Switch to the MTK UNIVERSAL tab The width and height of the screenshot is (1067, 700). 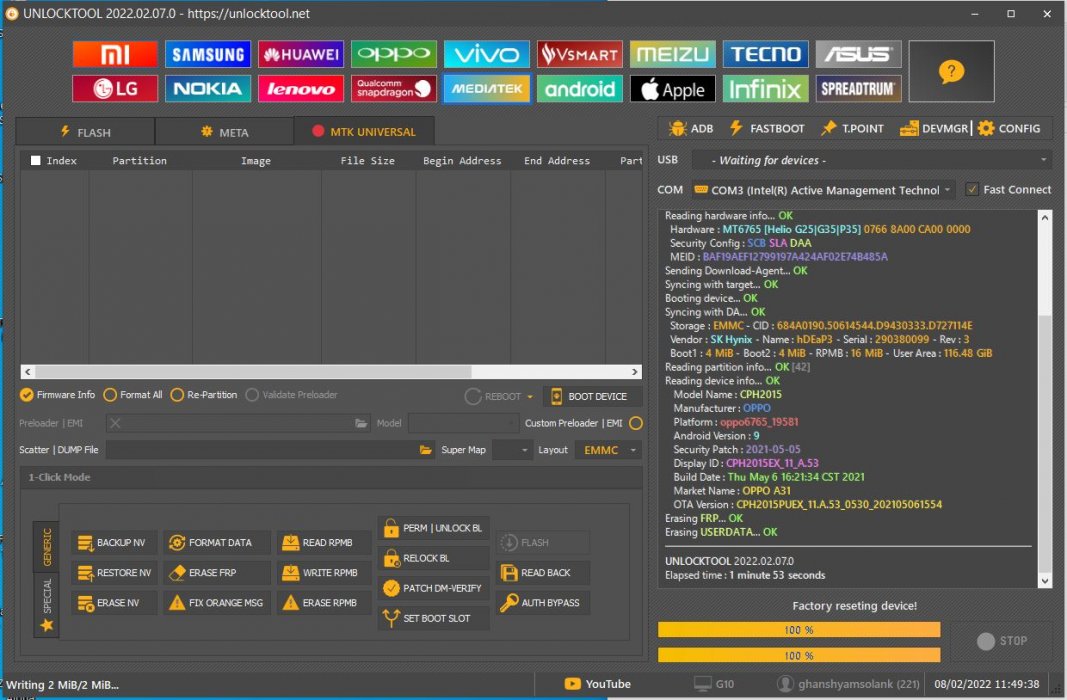click(364, 131)
